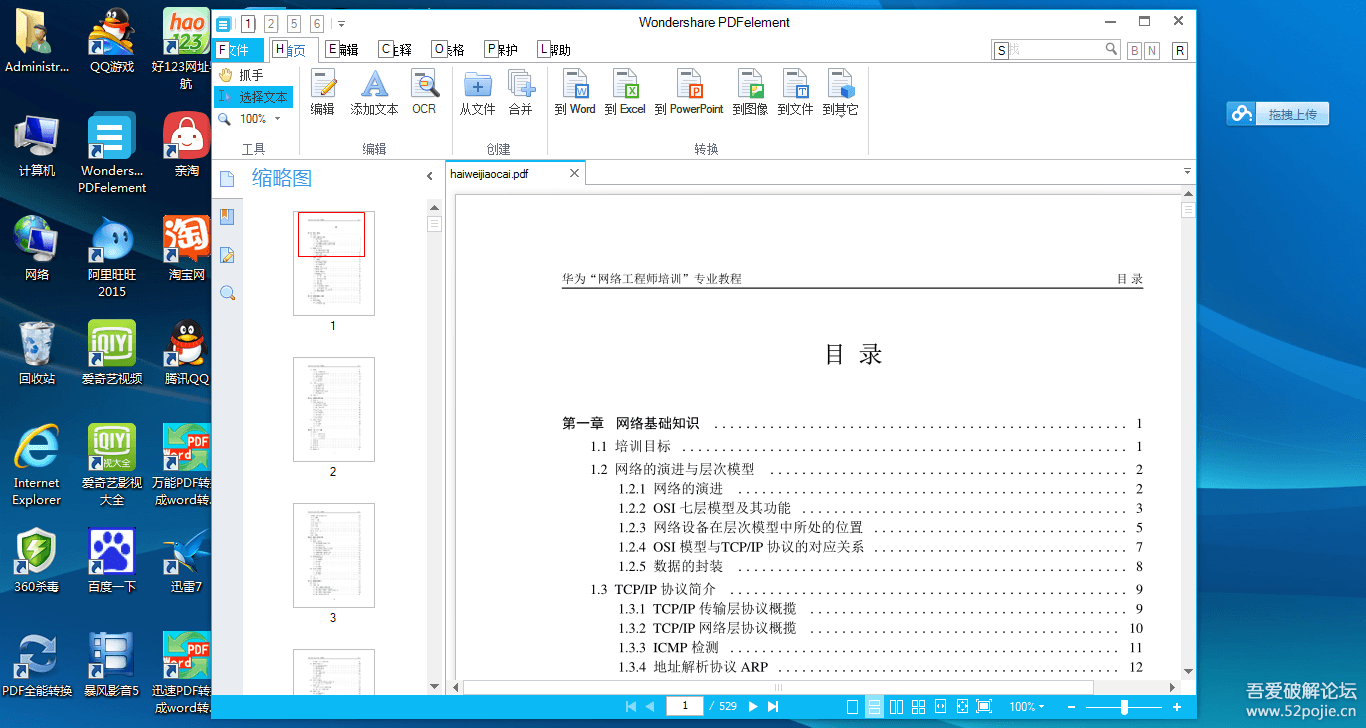Select page 1 thumbnail
Viewport: 1366px width, 728px height.
pyautogui.click(x=334, y=264)
